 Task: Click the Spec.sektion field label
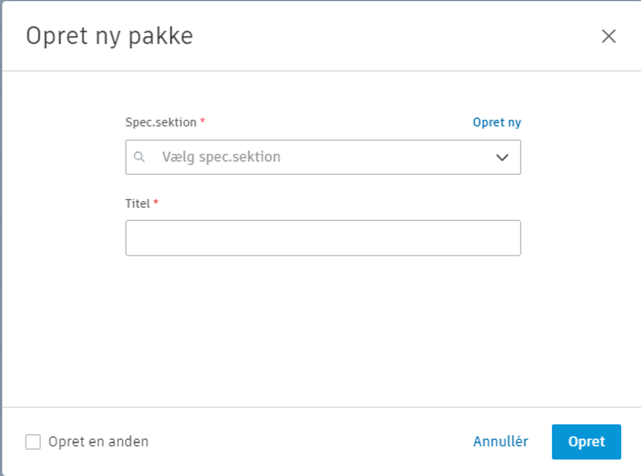pyautogui.click(x=161, y=122)
